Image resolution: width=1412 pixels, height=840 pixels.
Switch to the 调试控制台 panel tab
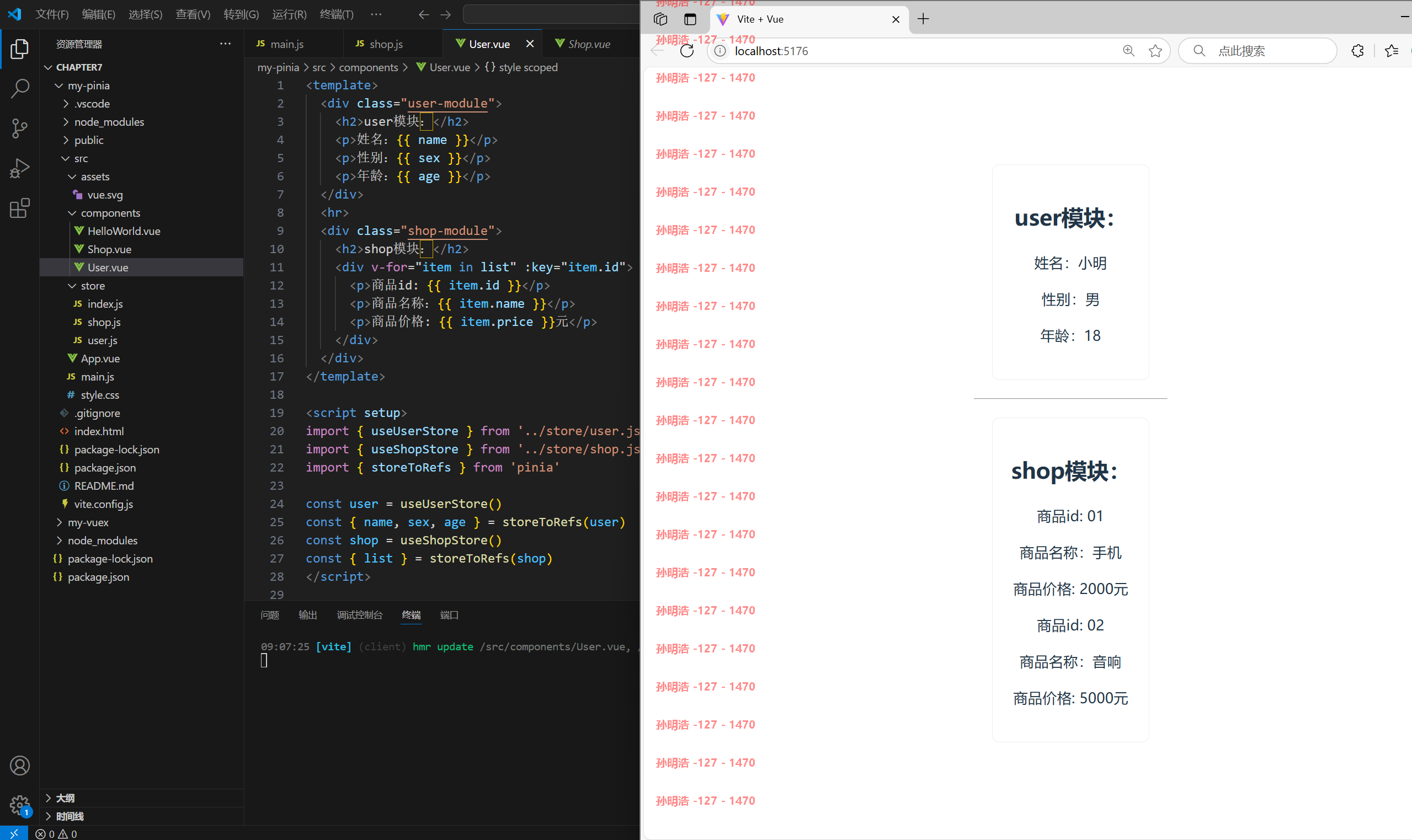[360, 615]
